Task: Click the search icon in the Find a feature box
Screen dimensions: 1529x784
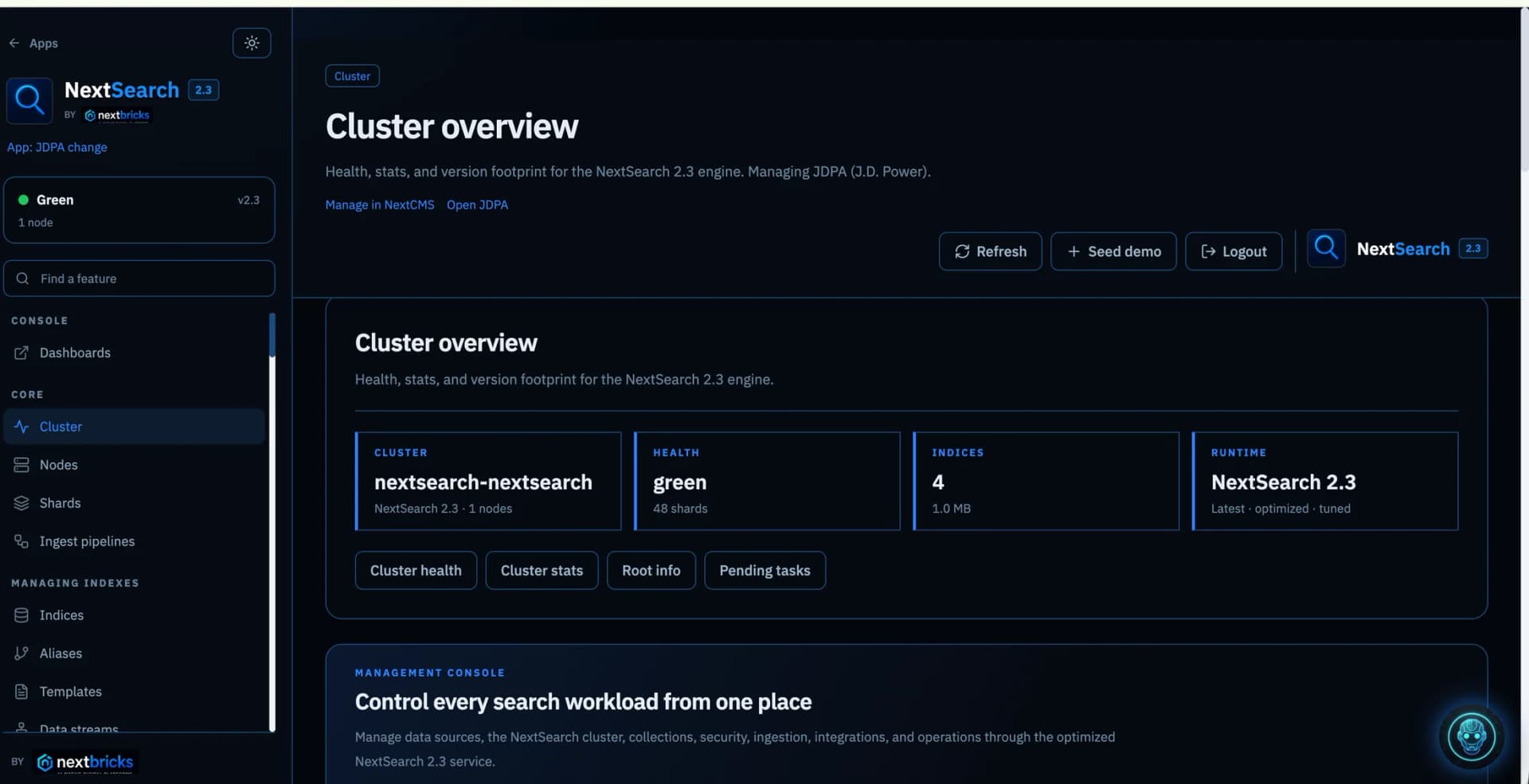Action: (23, 279)
